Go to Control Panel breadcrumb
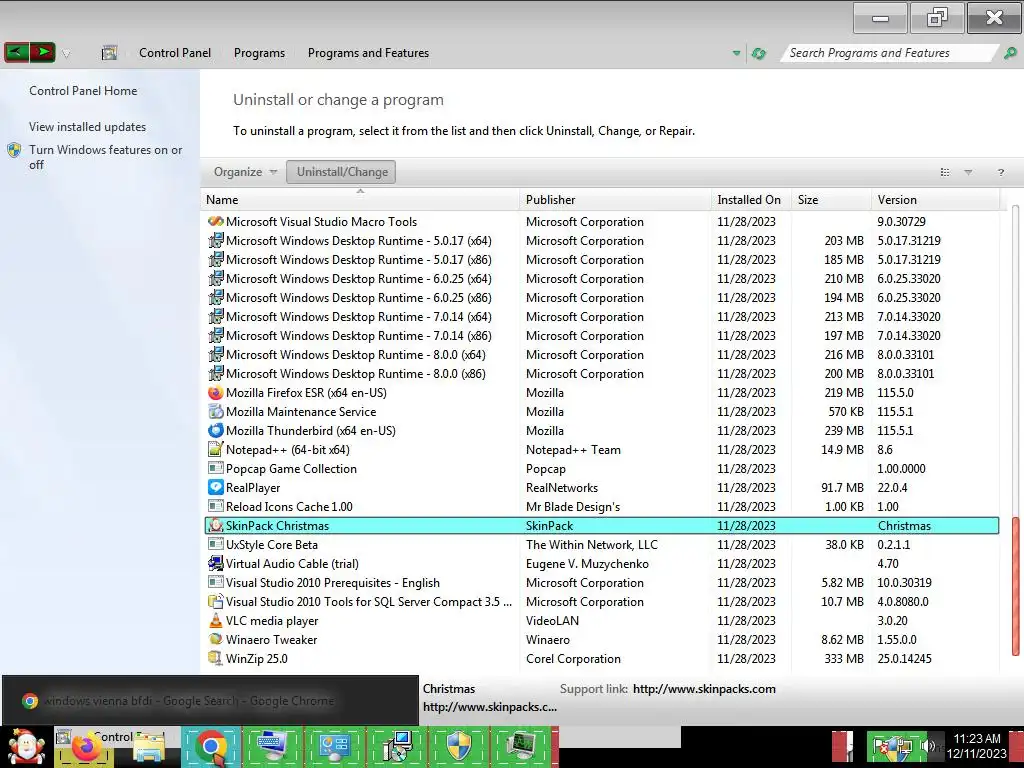 tap(175, 53)
